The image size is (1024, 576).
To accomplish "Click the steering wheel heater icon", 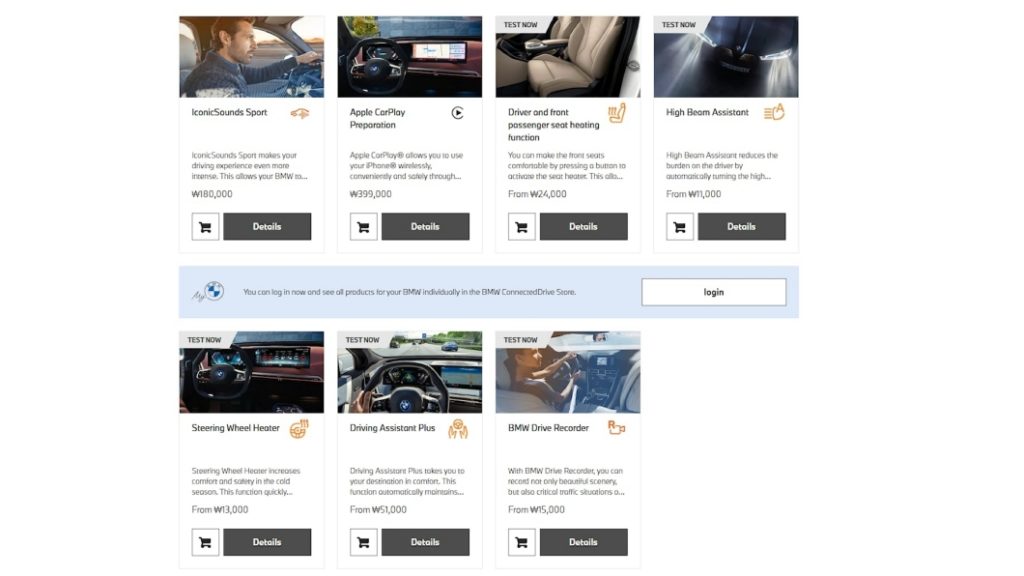I will tap(299, 428).
